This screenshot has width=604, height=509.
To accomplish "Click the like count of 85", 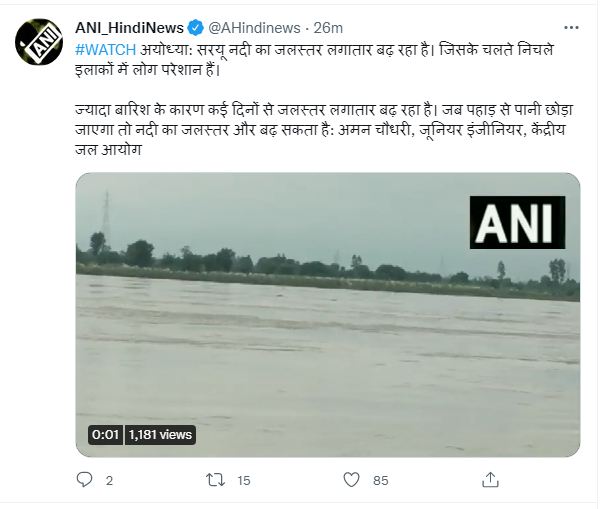I will 380,481.
